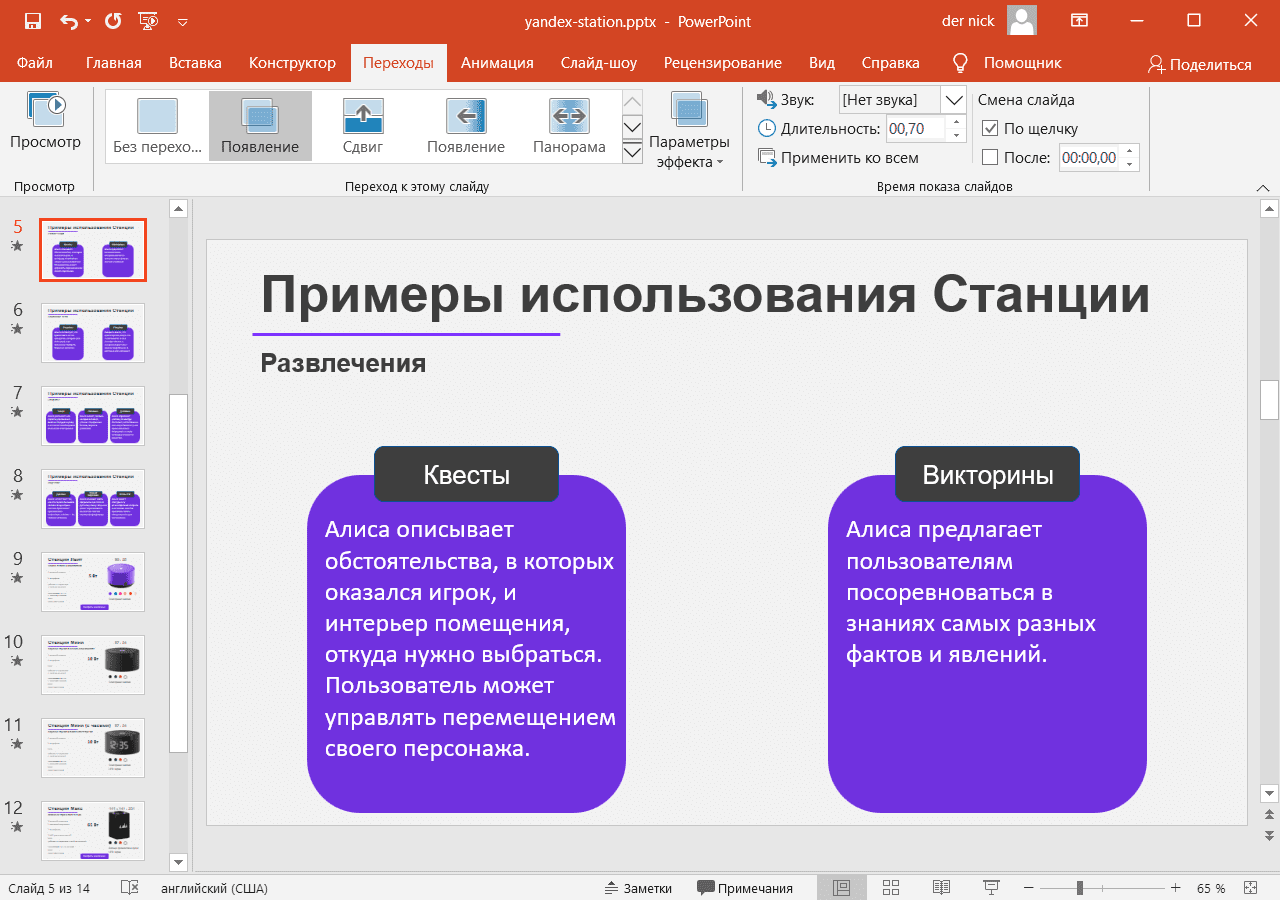The width and height of the screenshot is (1280, 900).
Task: Decrease transition duration with down arrow
Action: coord(957,135)
